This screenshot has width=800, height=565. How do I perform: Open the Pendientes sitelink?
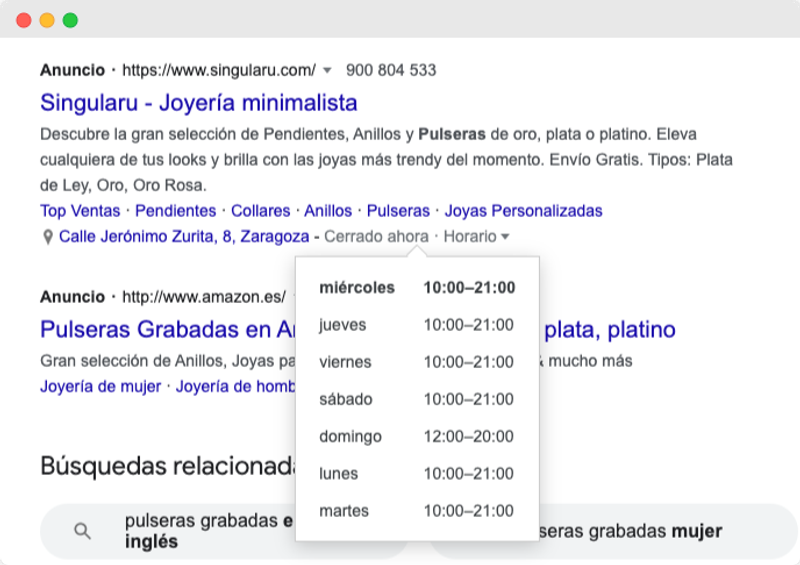[176, 211]
